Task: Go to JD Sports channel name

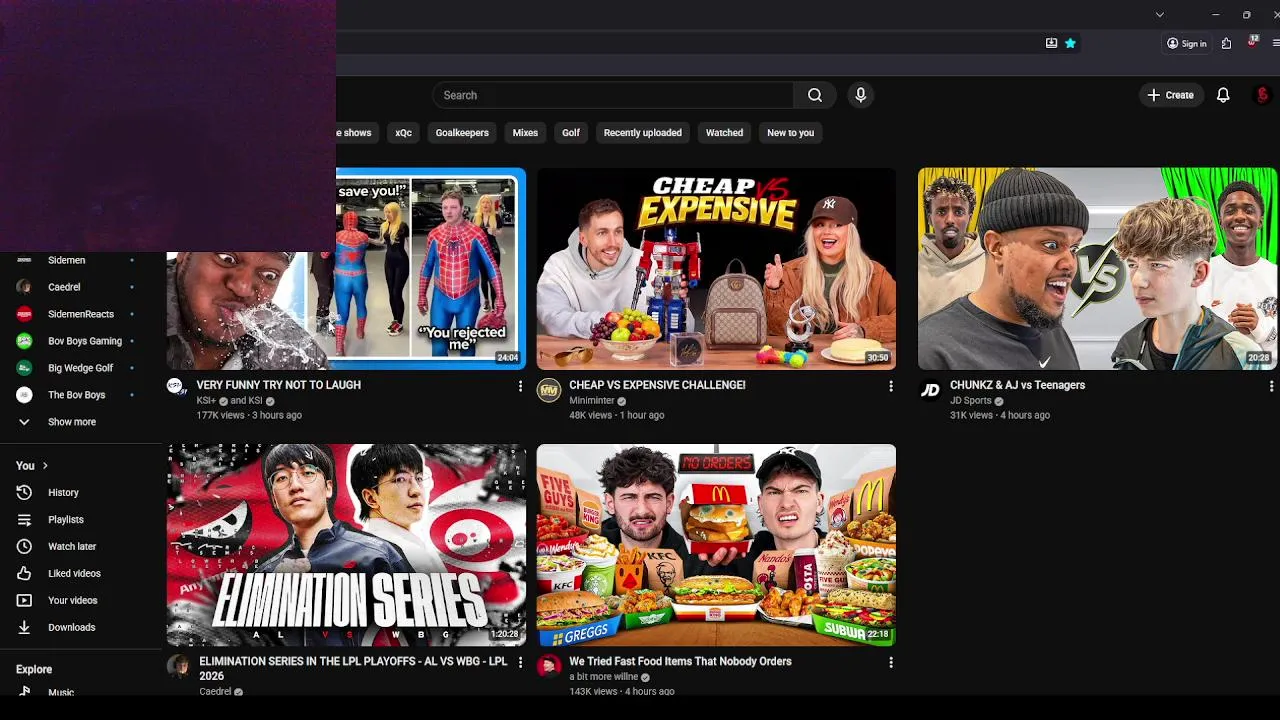Action: (x=971, y=401)
